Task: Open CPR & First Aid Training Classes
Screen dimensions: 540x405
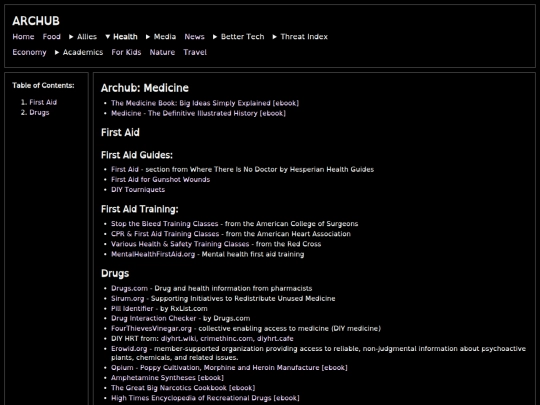Action: 165,234
